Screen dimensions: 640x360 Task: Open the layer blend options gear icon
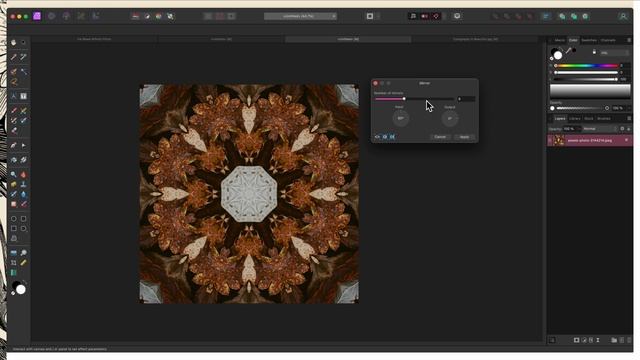coord(622,129)
